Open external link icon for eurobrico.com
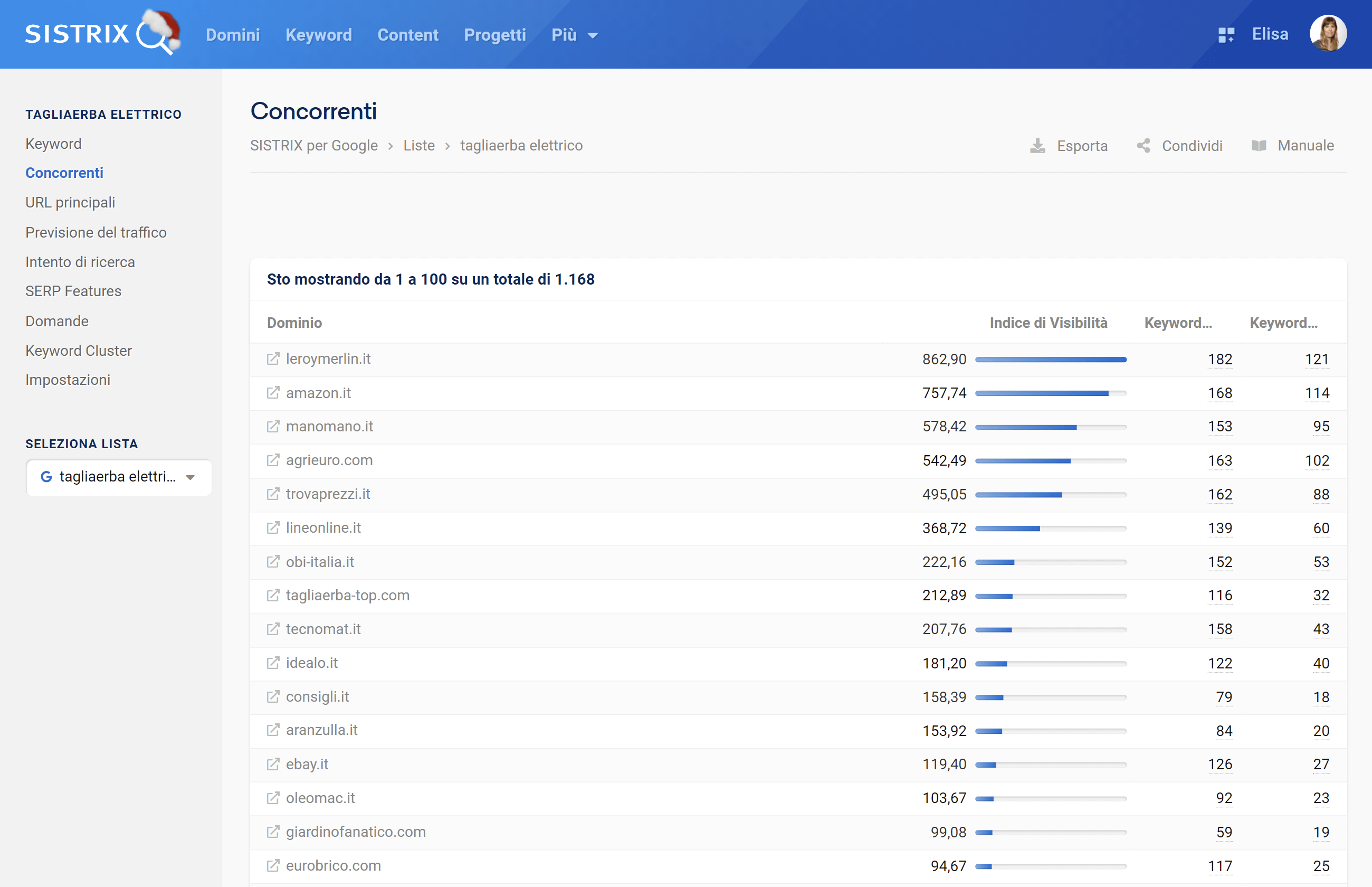Viewport: 1372px width, 887px height. 273,866
